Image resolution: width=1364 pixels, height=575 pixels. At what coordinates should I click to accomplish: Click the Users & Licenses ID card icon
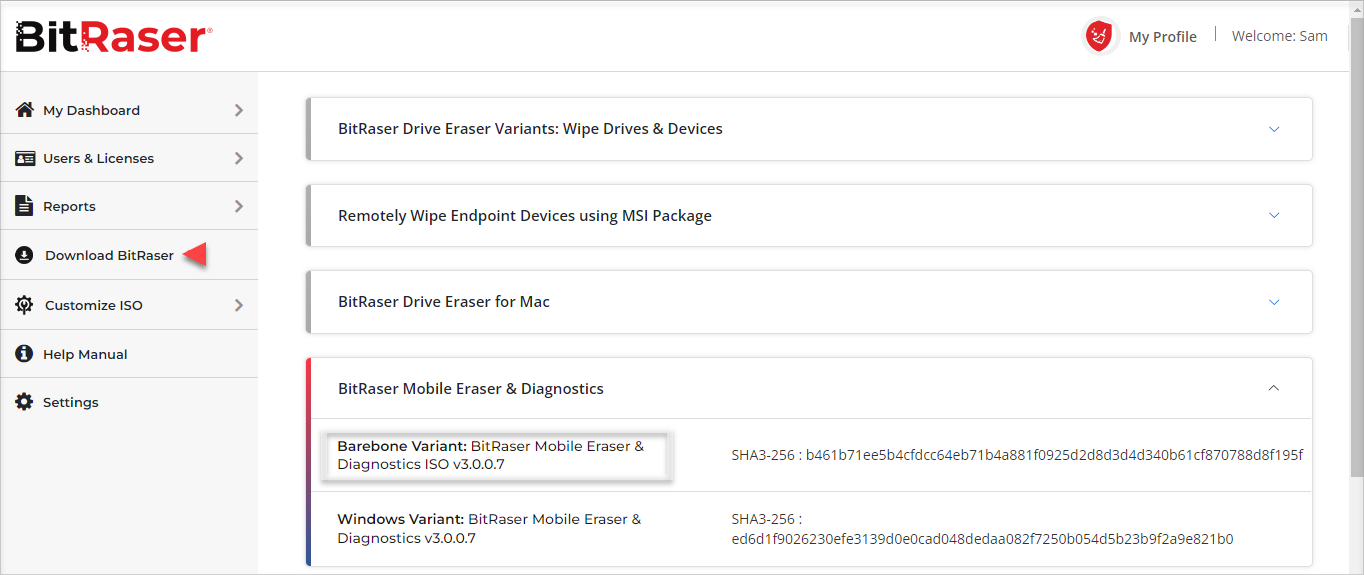tap(25, 158)
